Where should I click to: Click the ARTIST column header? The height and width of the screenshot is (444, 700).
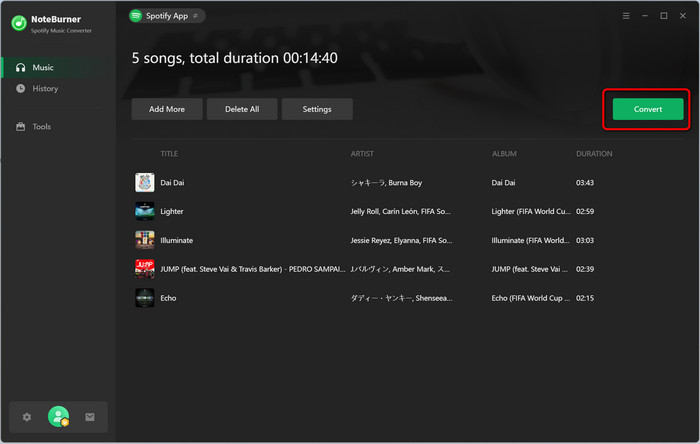(x=362, y=154)
